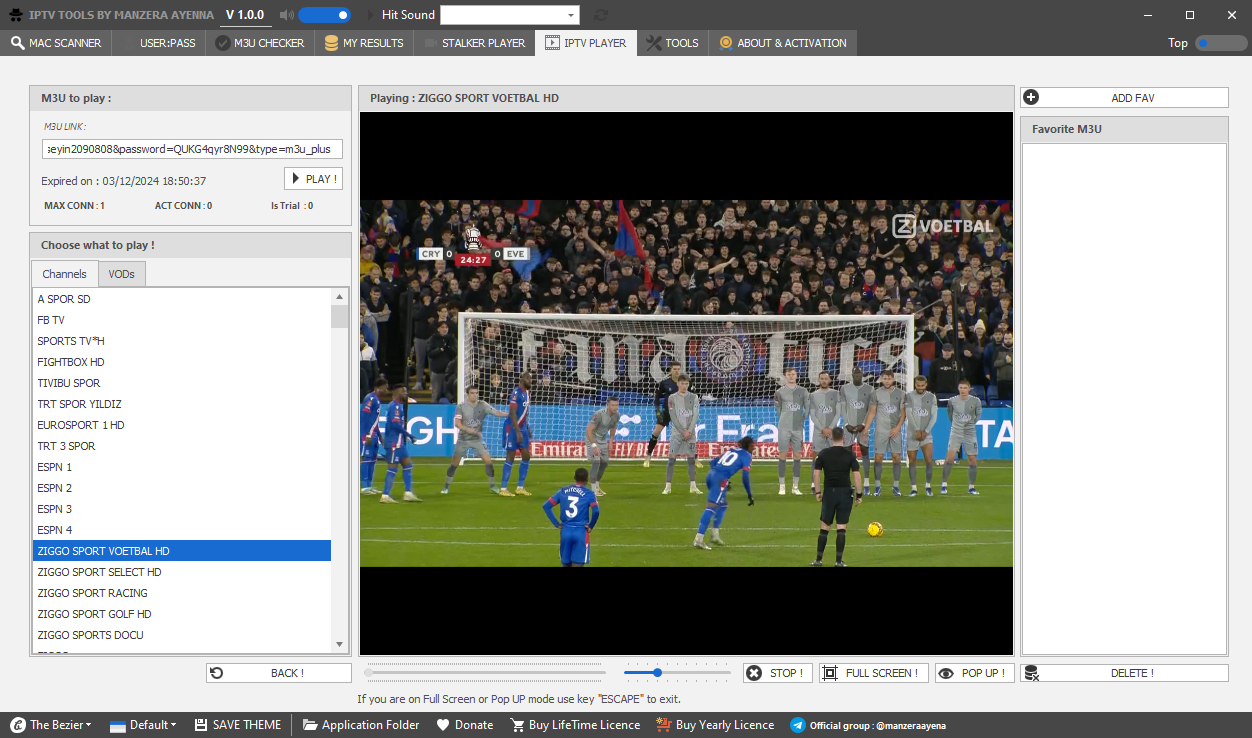Screen dimensions: 1252x738
Task: Switch to the Channels tab
Action: pyautogui.click(x=65, y=274)
